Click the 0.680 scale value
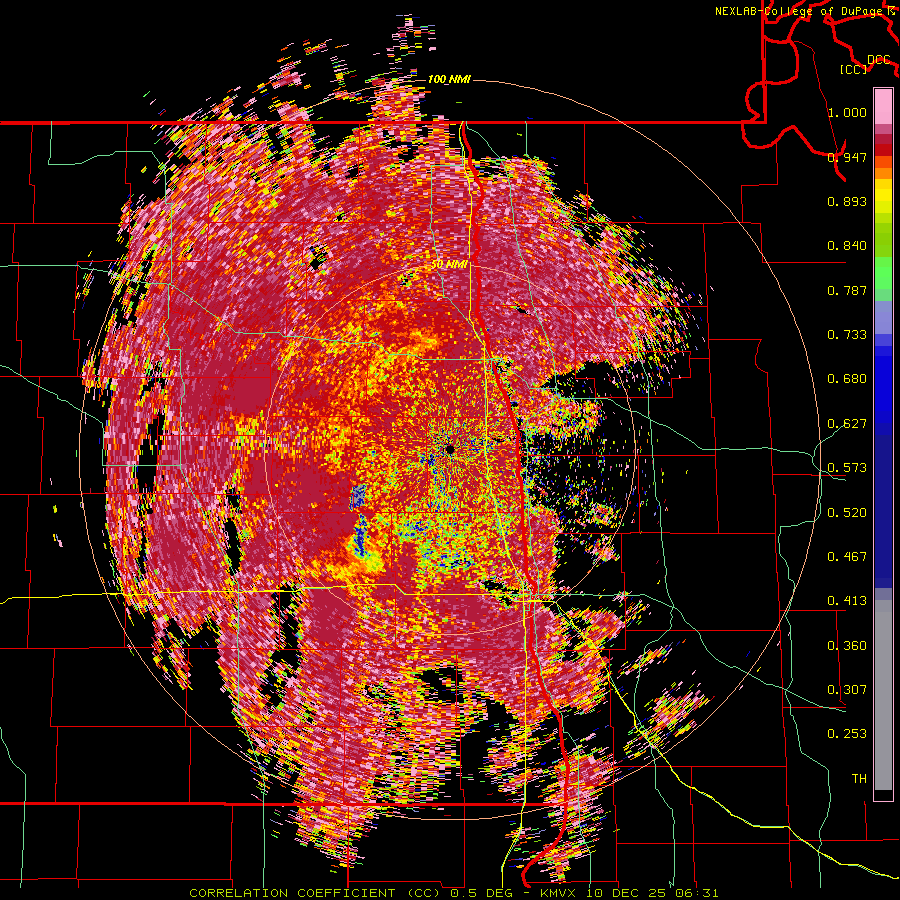This screenshot has height=900, width=900. 847,379
